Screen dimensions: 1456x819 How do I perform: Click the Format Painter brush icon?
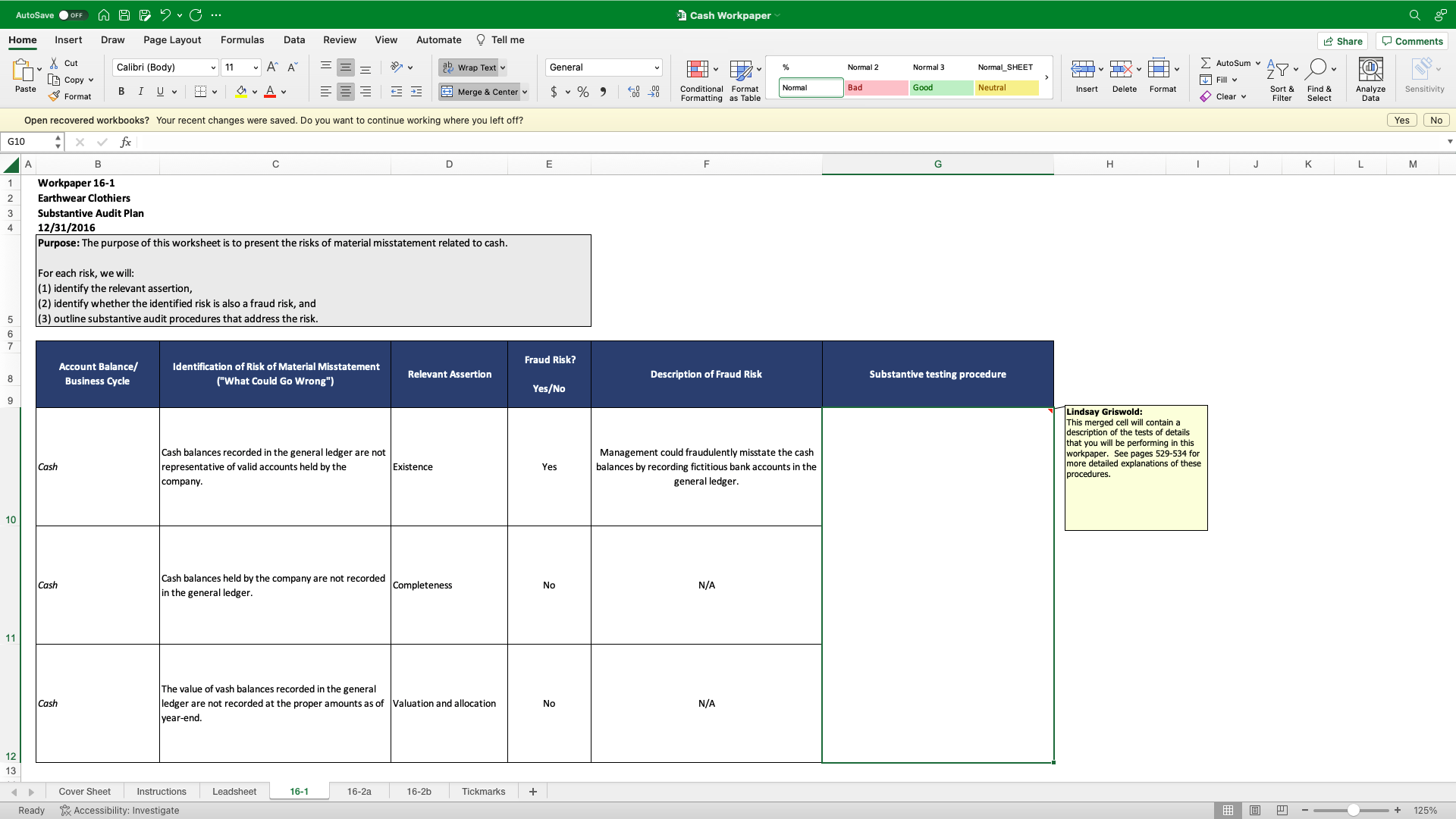click(x=55, y=96)
